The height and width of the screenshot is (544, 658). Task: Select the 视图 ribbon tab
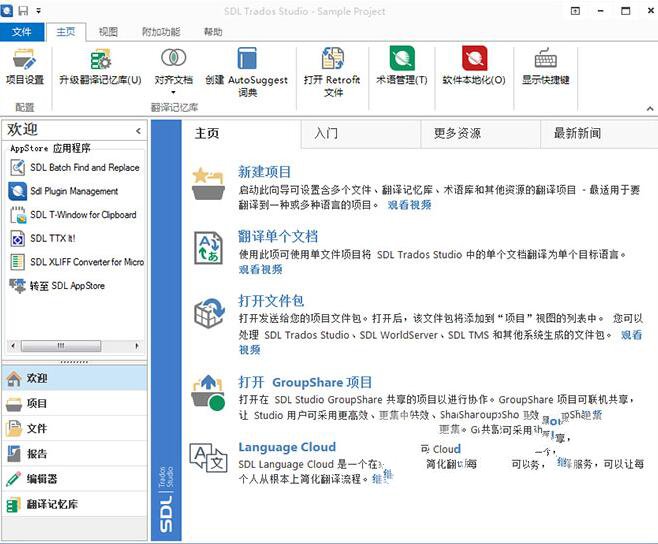[x=108, y=32]
